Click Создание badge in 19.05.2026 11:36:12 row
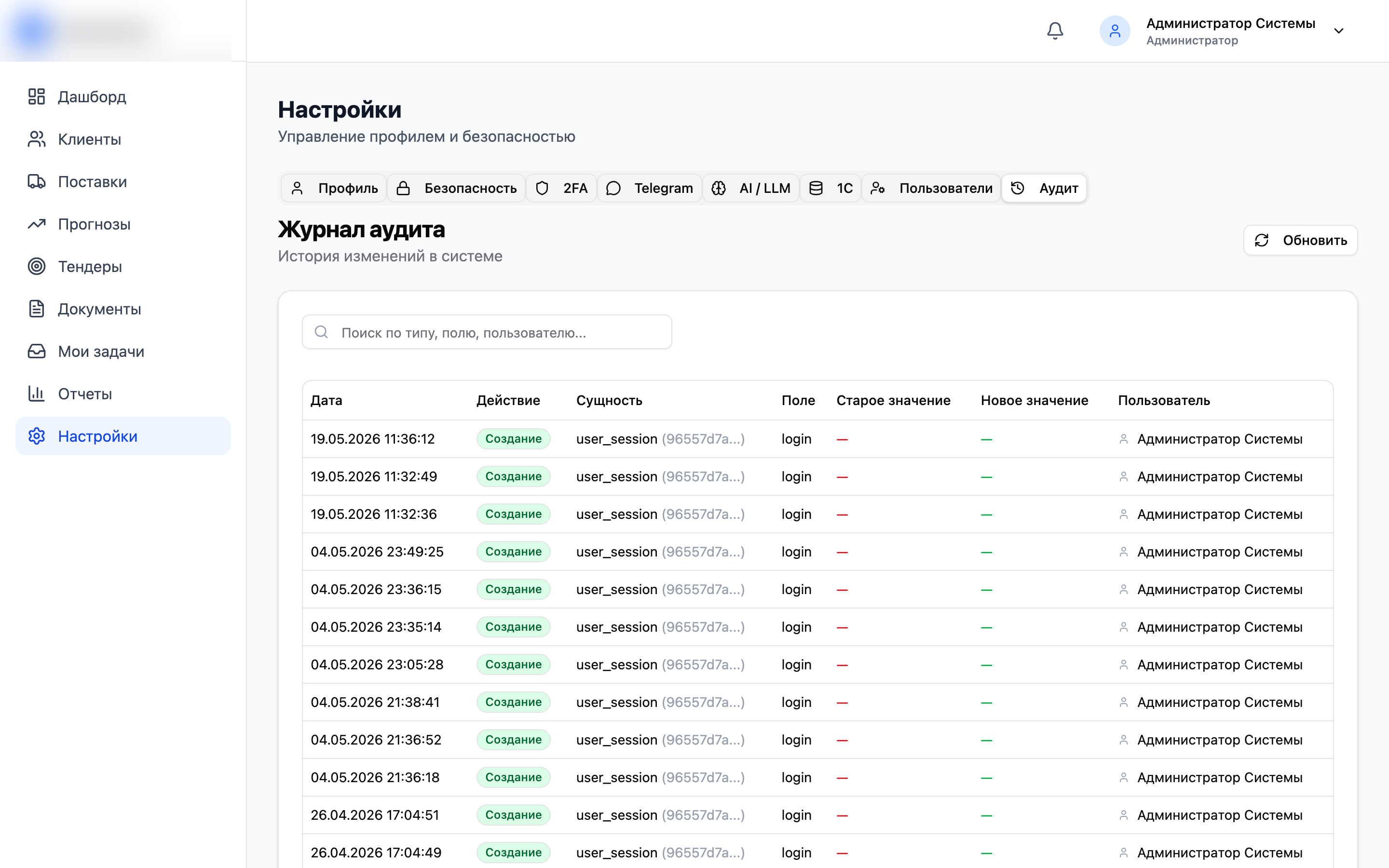The width and height of the screenshot is (1389, 868). [513, 439]
